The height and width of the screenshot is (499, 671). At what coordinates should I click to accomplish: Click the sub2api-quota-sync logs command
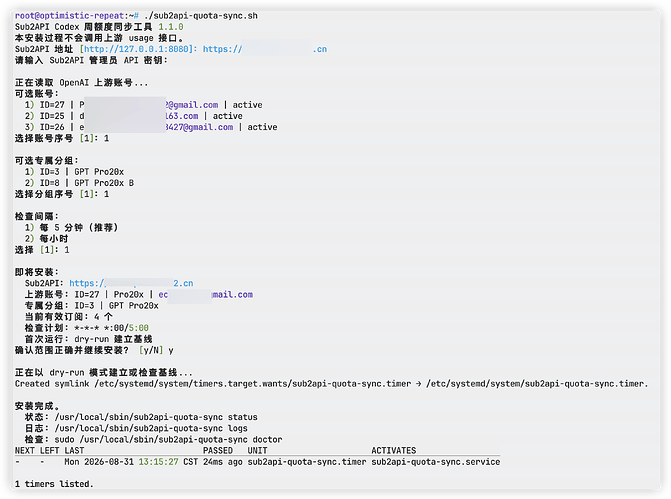[x=151, y=428]
